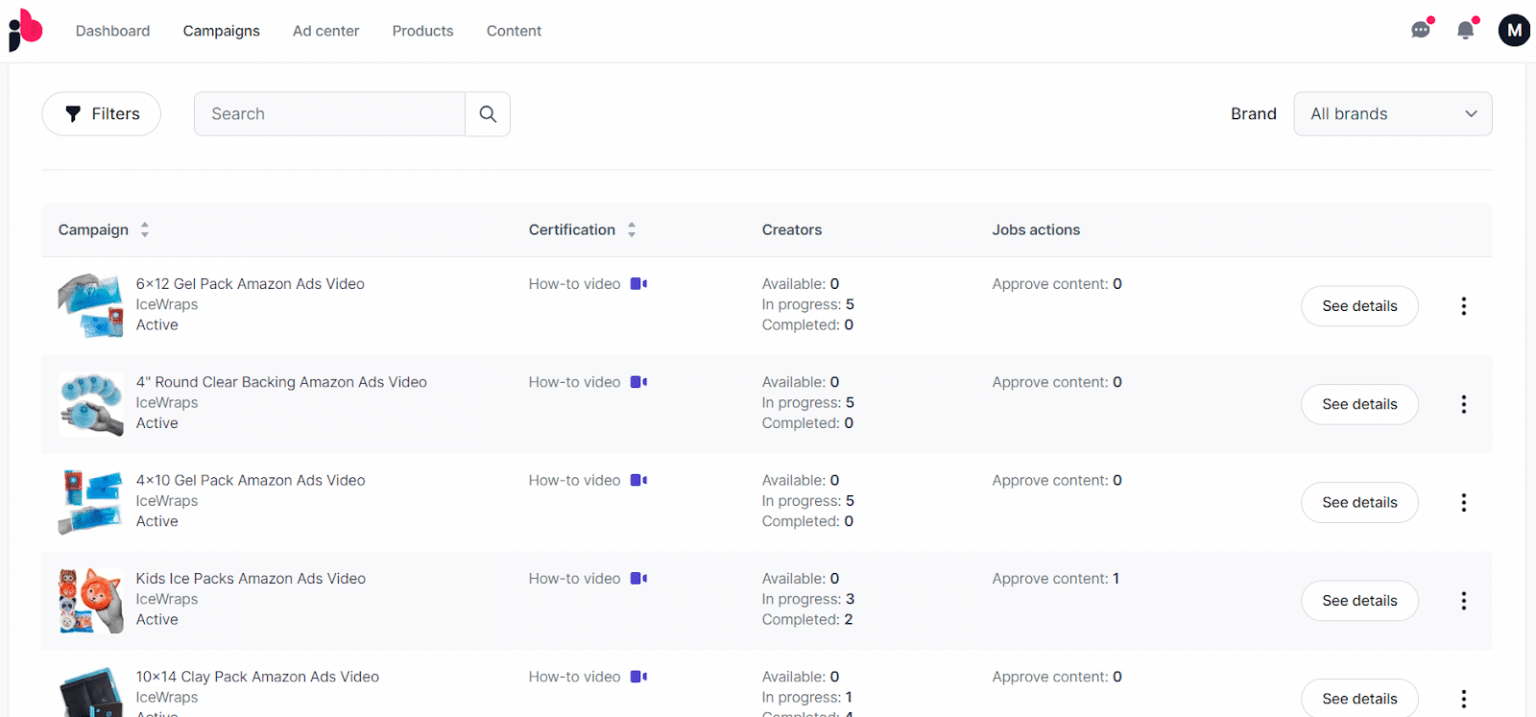1536x717 pixels.
Task: Sort the table by Campaign column
Action: pyautogui.click(x=144, y=229)
